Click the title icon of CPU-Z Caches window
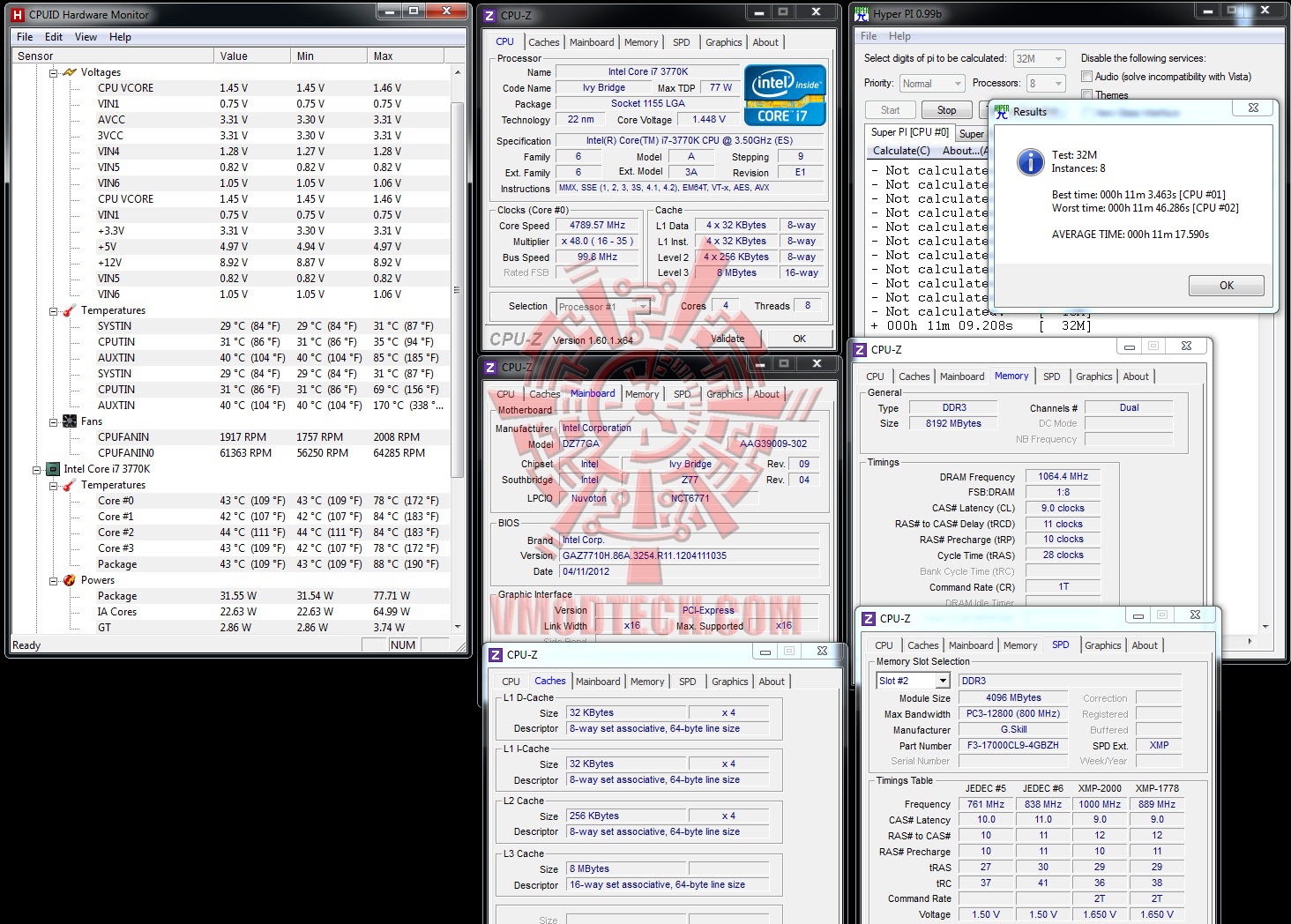 point(496,655)
